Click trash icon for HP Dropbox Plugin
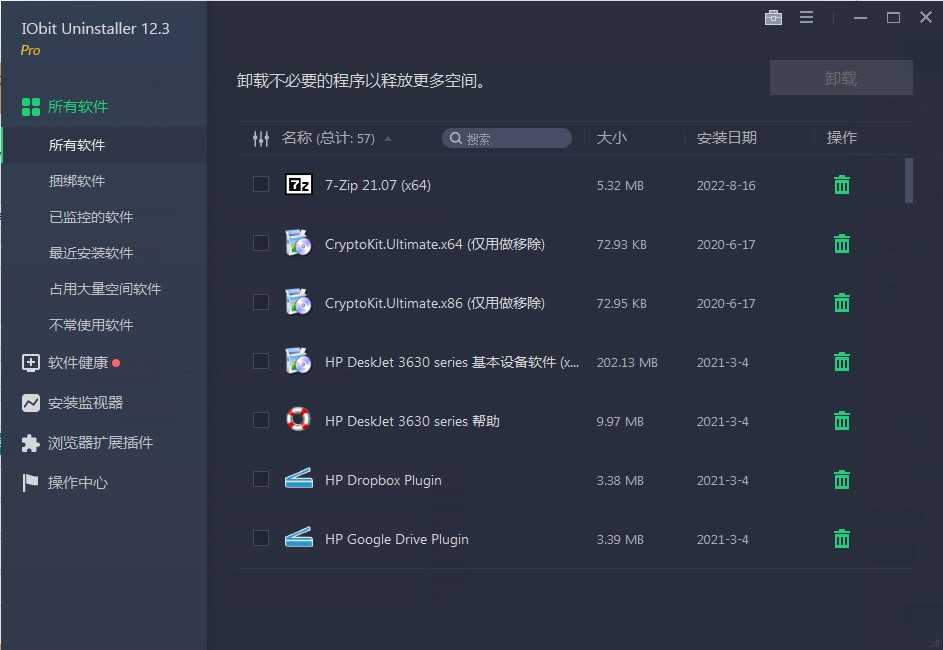 coord(842,479)
